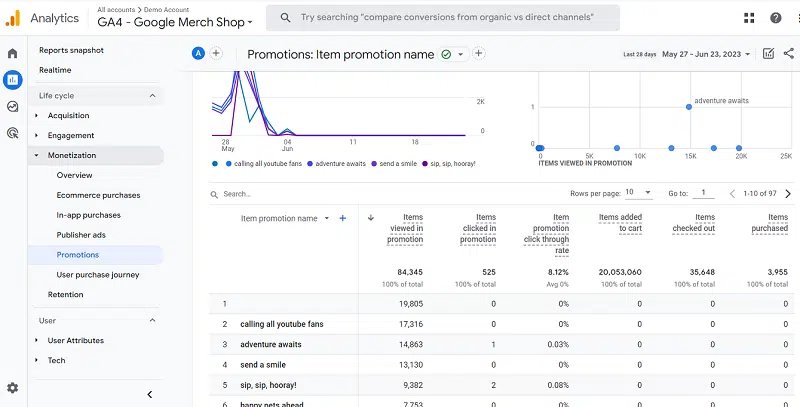
Task: Open the Google apps grid icon
Action: (x=749, y=18)
